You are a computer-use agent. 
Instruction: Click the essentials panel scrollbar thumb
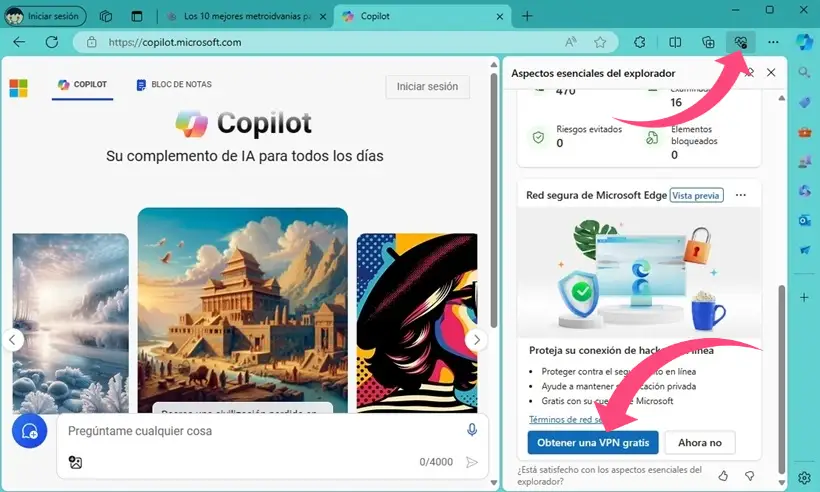pos(782,379)
